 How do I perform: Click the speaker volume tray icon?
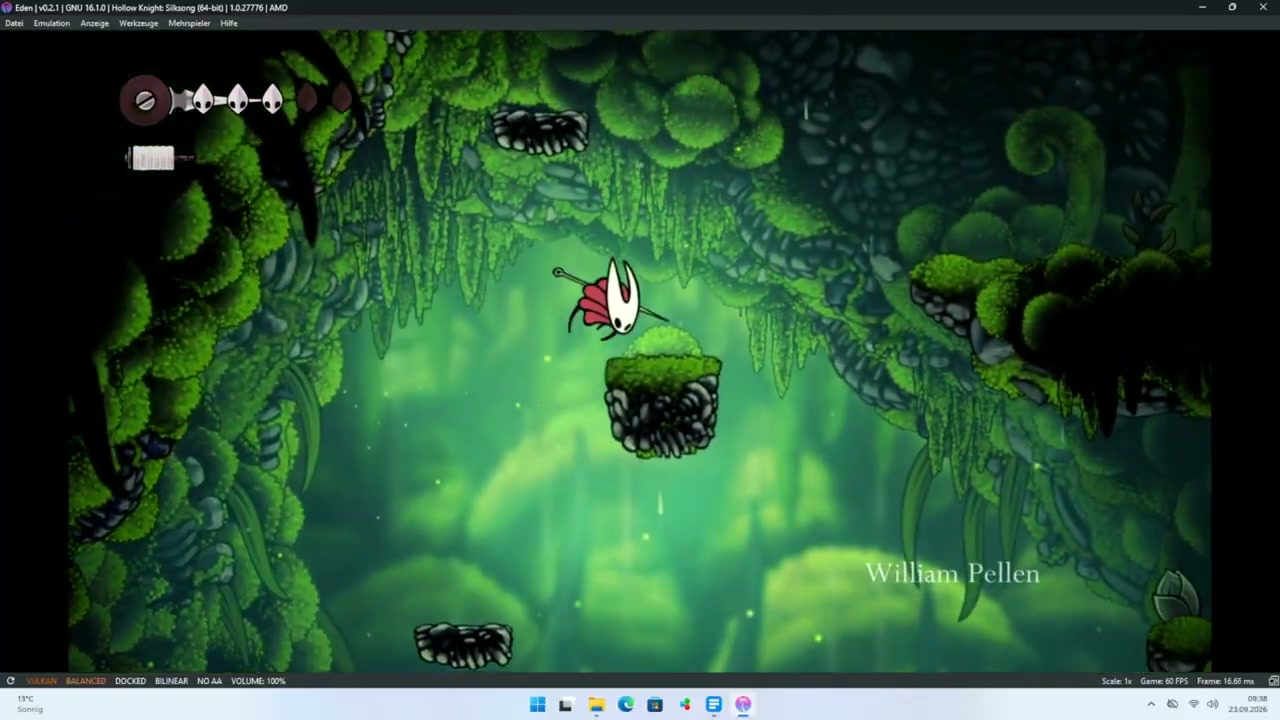1212,704
